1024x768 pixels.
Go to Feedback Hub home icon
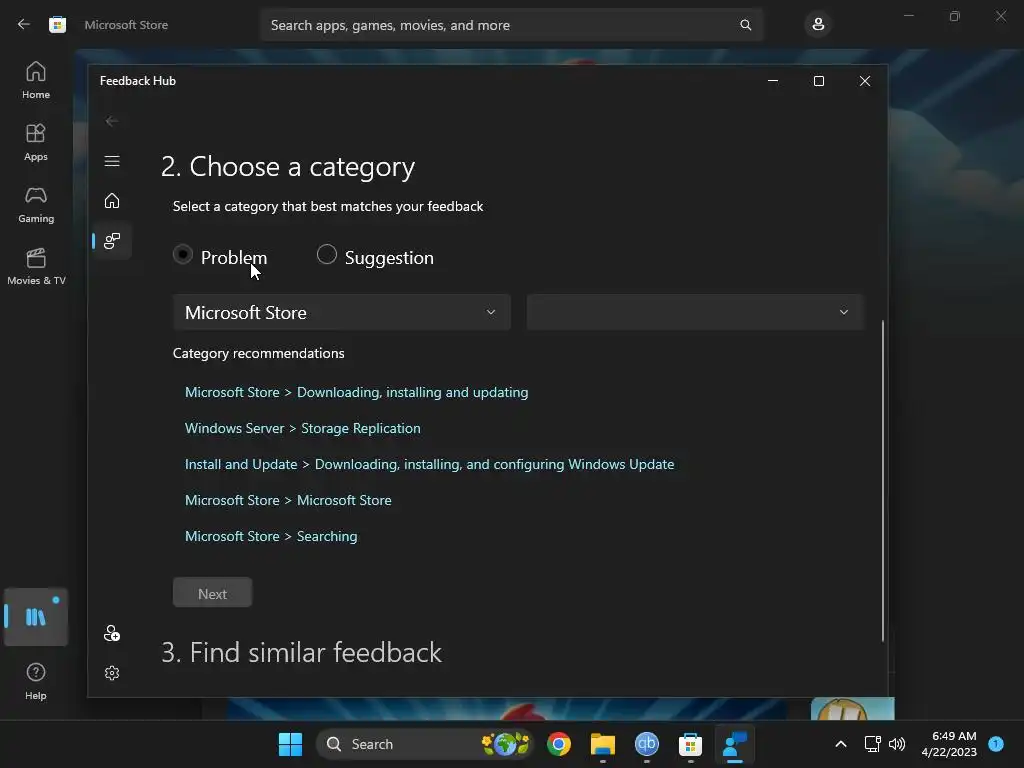click(x=112, y=200)
